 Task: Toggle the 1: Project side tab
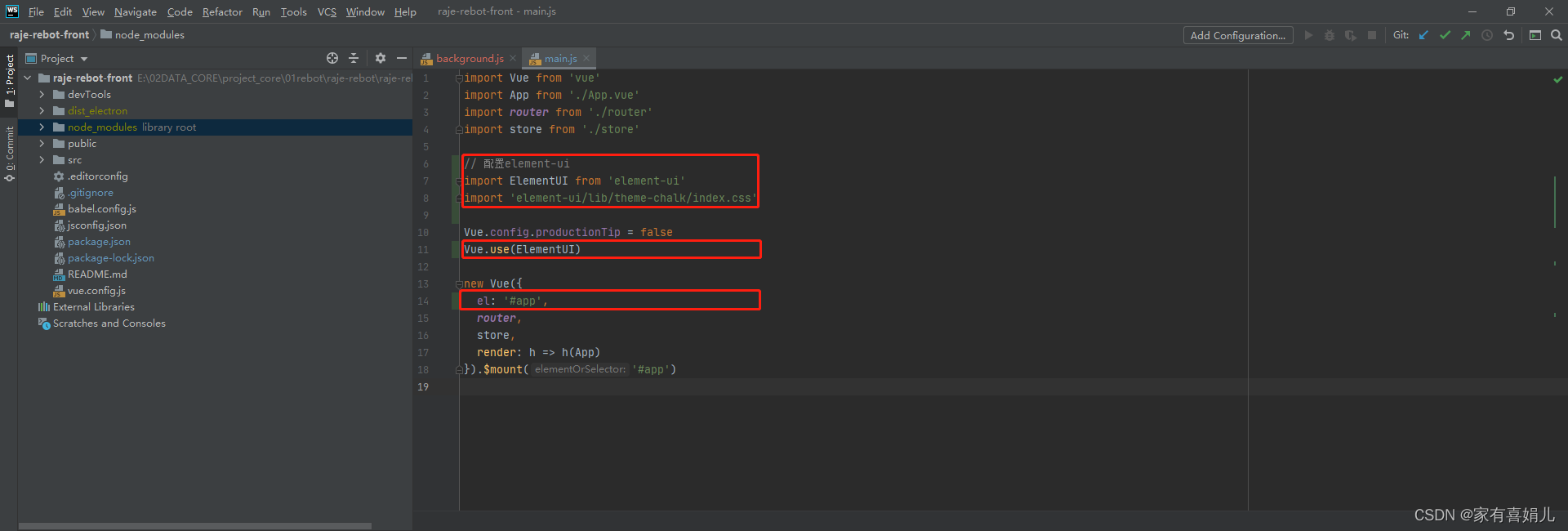point(9,81)
